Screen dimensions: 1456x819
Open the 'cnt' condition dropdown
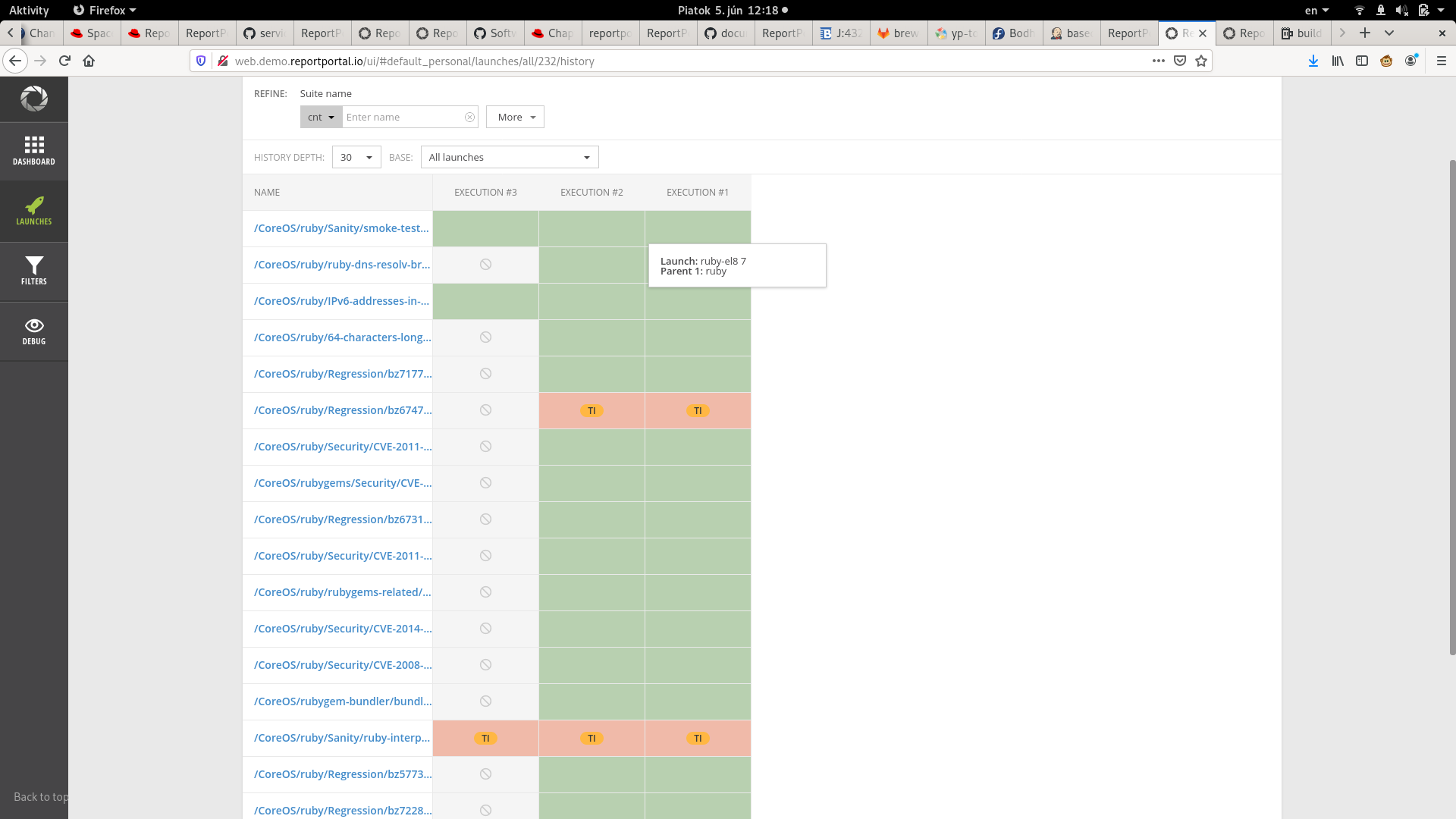pos(320,117)
